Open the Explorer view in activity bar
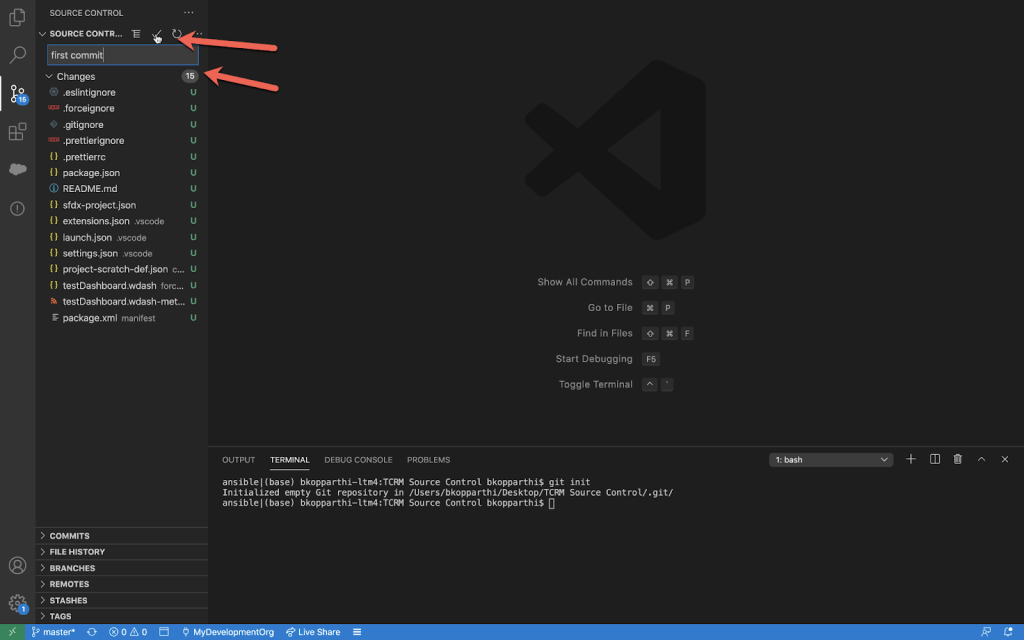1024x640 pixels. pyautogui.click(x=17, y=17)
